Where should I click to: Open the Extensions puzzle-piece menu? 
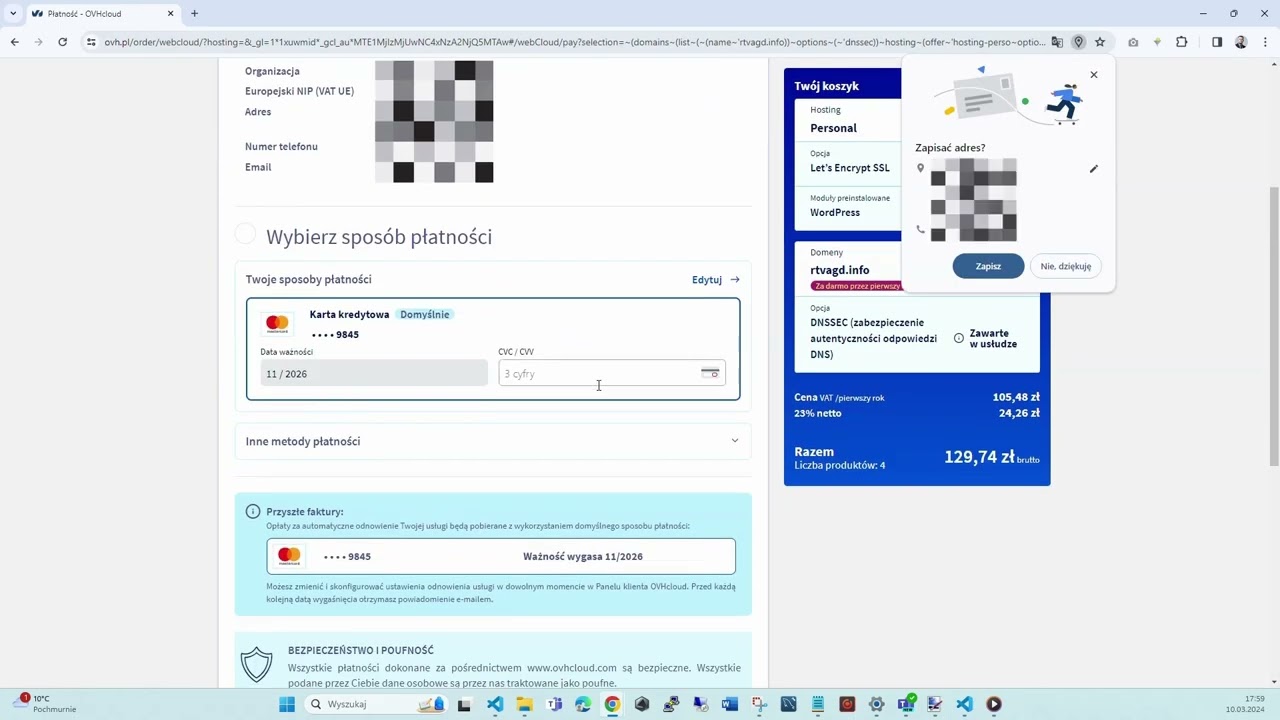pos(1182,42)
